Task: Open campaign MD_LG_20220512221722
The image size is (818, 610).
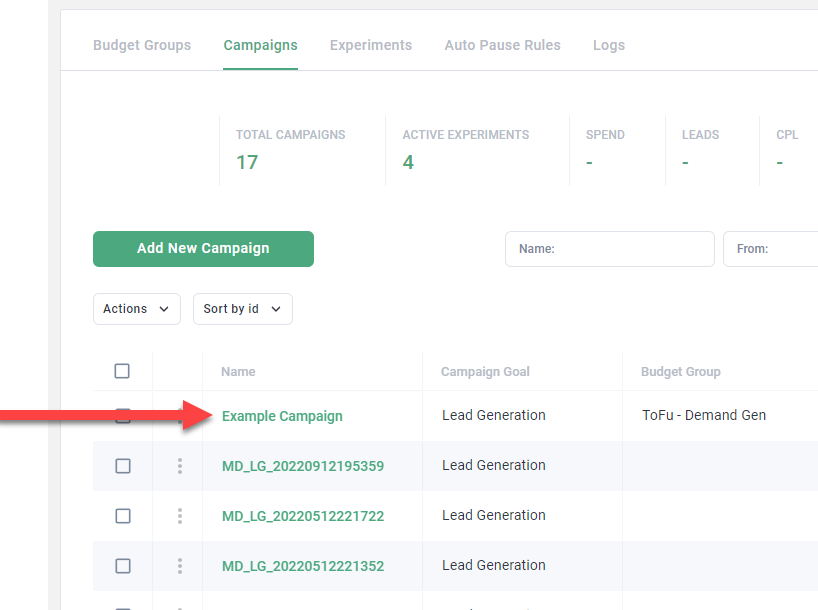Action: (302, 516)
